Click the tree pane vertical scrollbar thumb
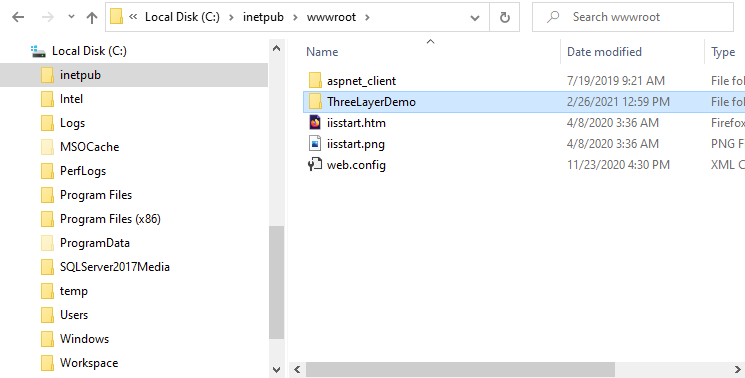 coord(277,282)
